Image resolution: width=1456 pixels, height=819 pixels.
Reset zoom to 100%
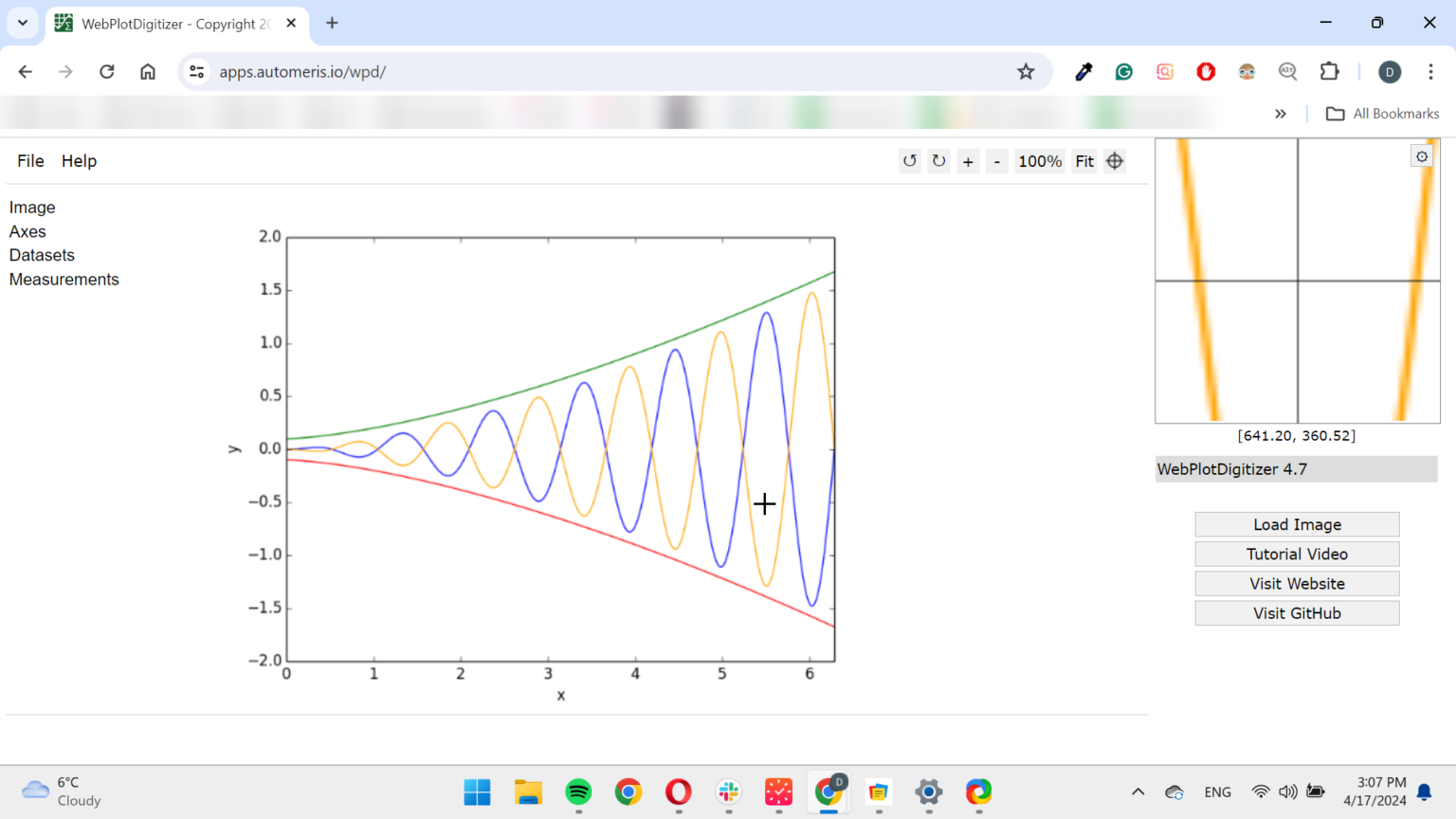coord(1039,161)
